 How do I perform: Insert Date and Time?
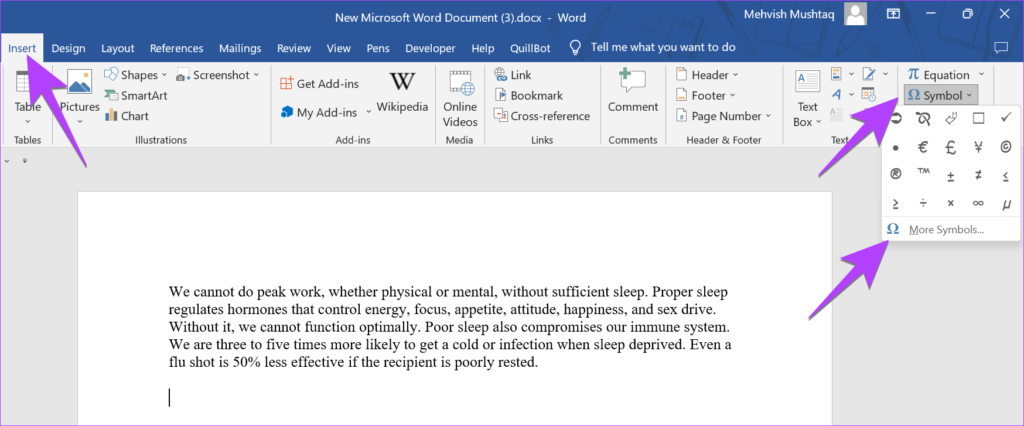coord(869,95)
